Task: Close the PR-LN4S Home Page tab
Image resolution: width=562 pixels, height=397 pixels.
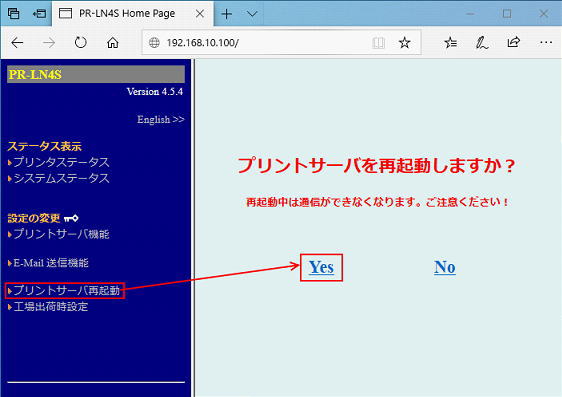Action: point(200,14)
